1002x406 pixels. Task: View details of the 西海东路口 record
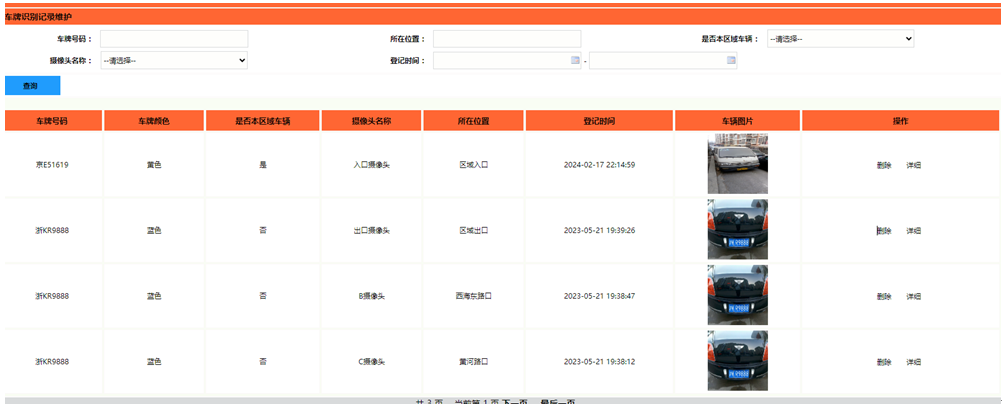[913, 297]
